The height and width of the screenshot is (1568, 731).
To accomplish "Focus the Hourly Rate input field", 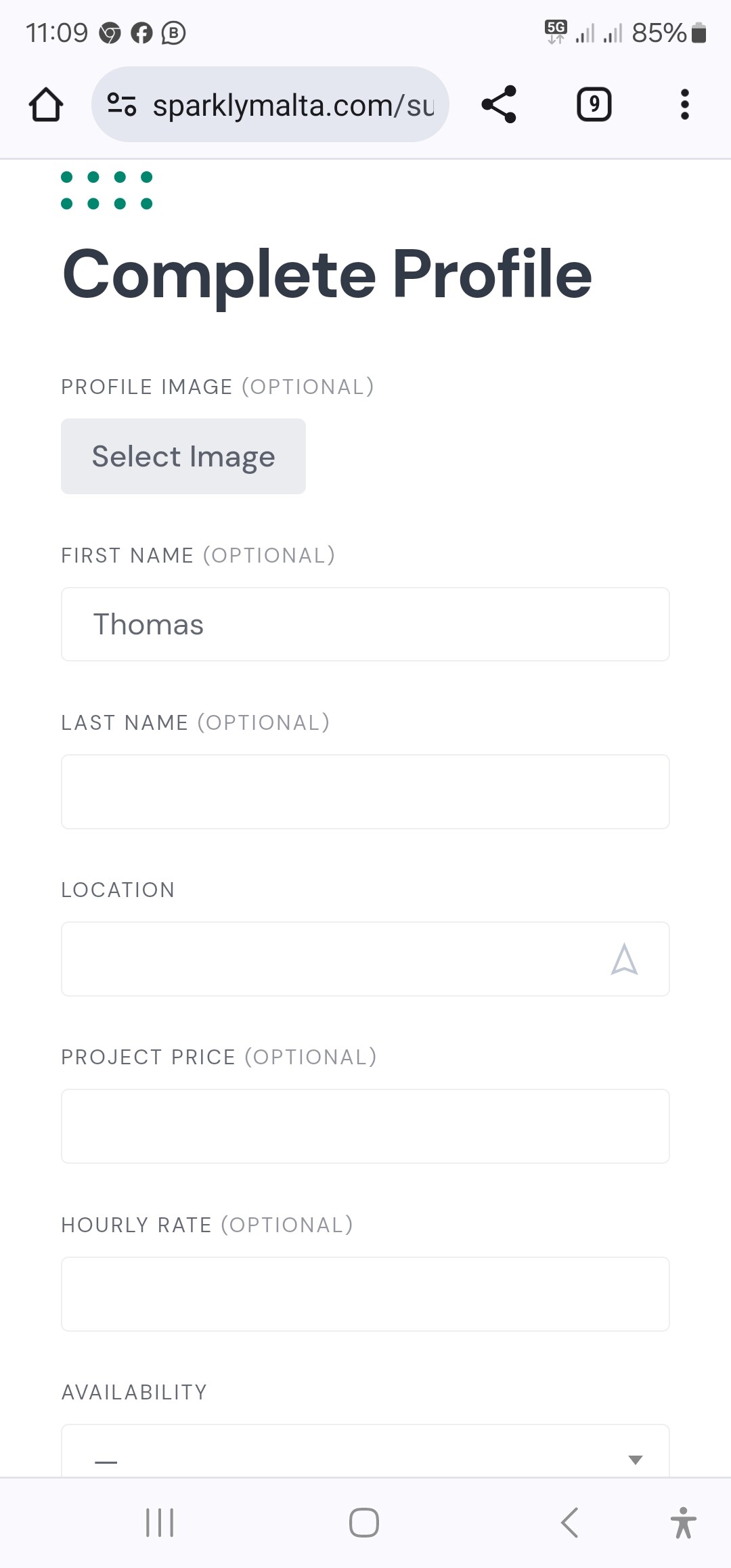I will point(365,1294).
